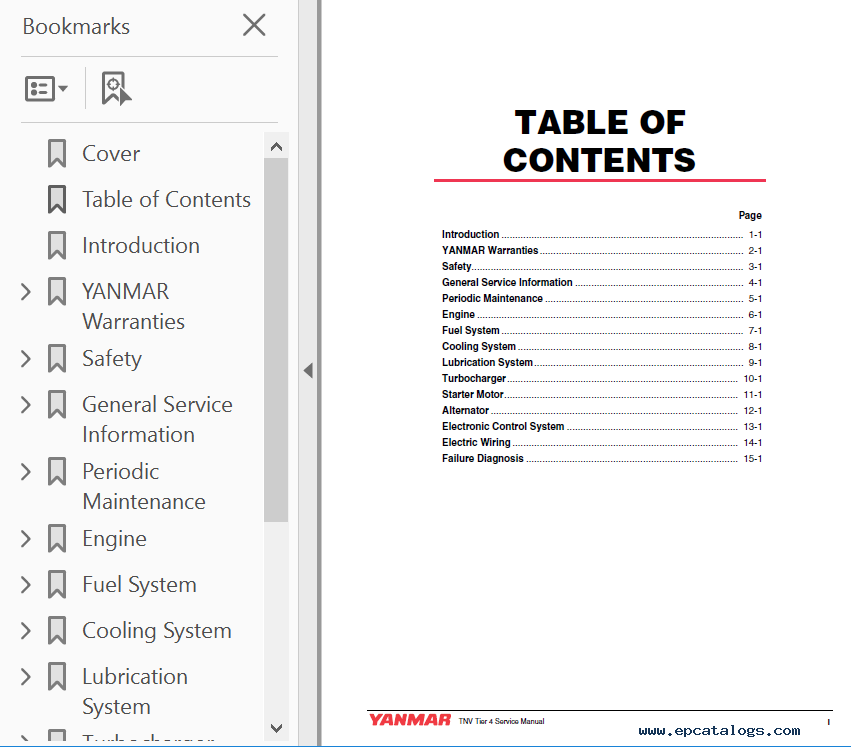Screen dimensions: 851x747
Task: Click page number 15-1 in the contents
Action: click(753, 459)
